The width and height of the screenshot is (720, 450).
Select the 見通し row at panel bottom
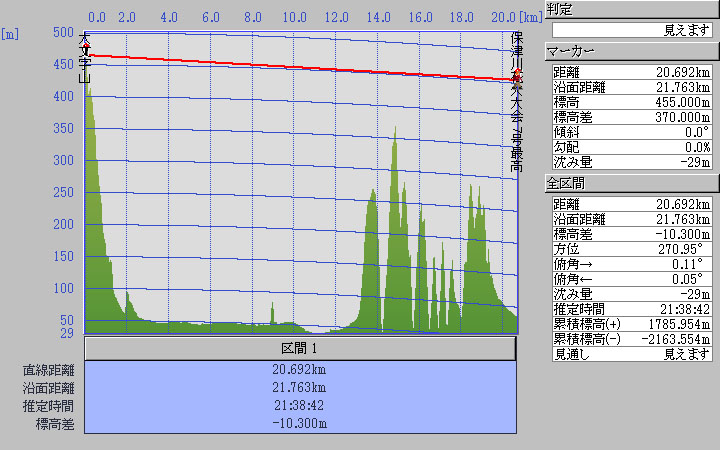[x=632, y=353]
